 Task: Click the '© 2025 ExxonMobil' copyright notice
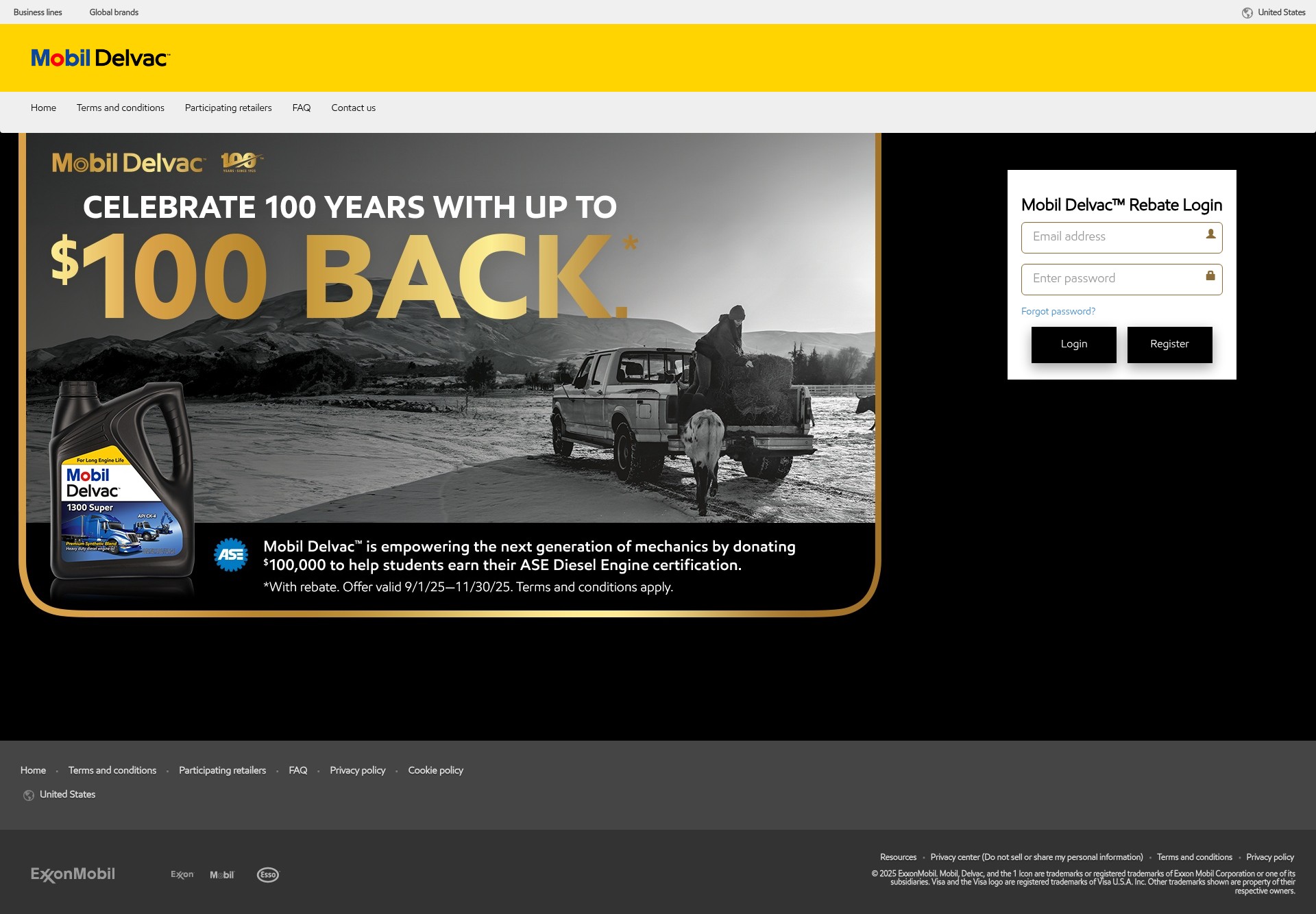pyautogui.click(x=1083, y=882)
